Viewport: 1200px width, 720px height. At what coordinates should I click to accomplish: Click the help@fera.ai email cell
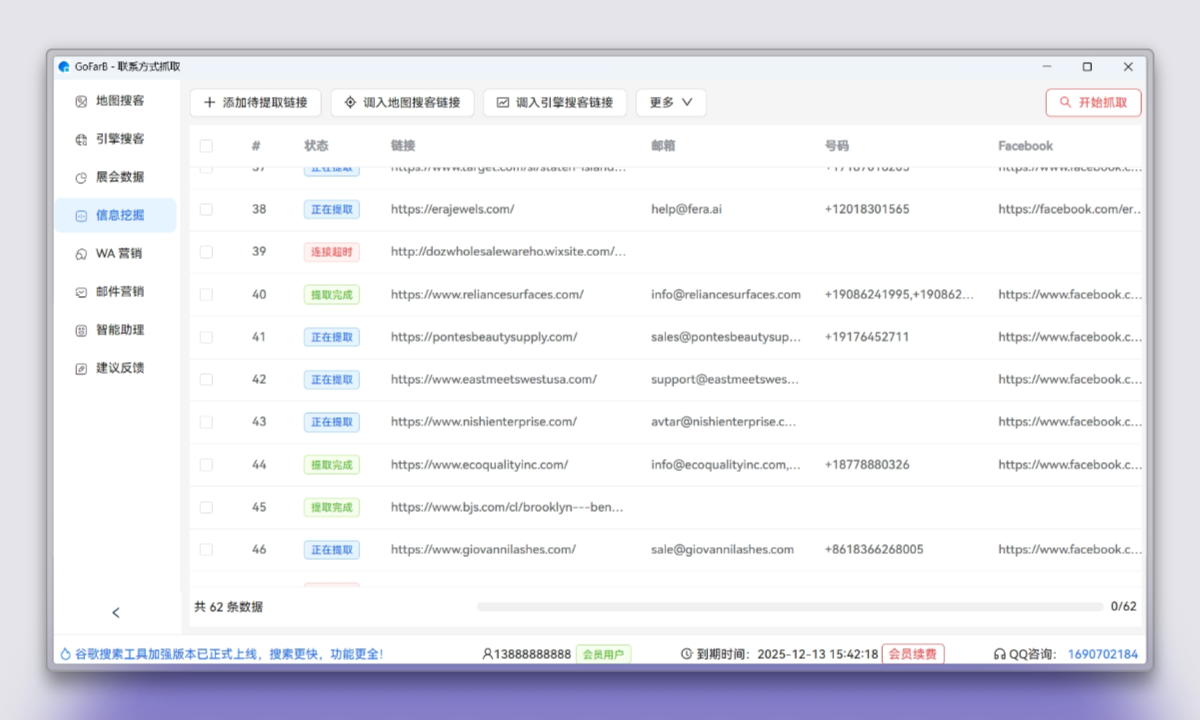(686, 210)
